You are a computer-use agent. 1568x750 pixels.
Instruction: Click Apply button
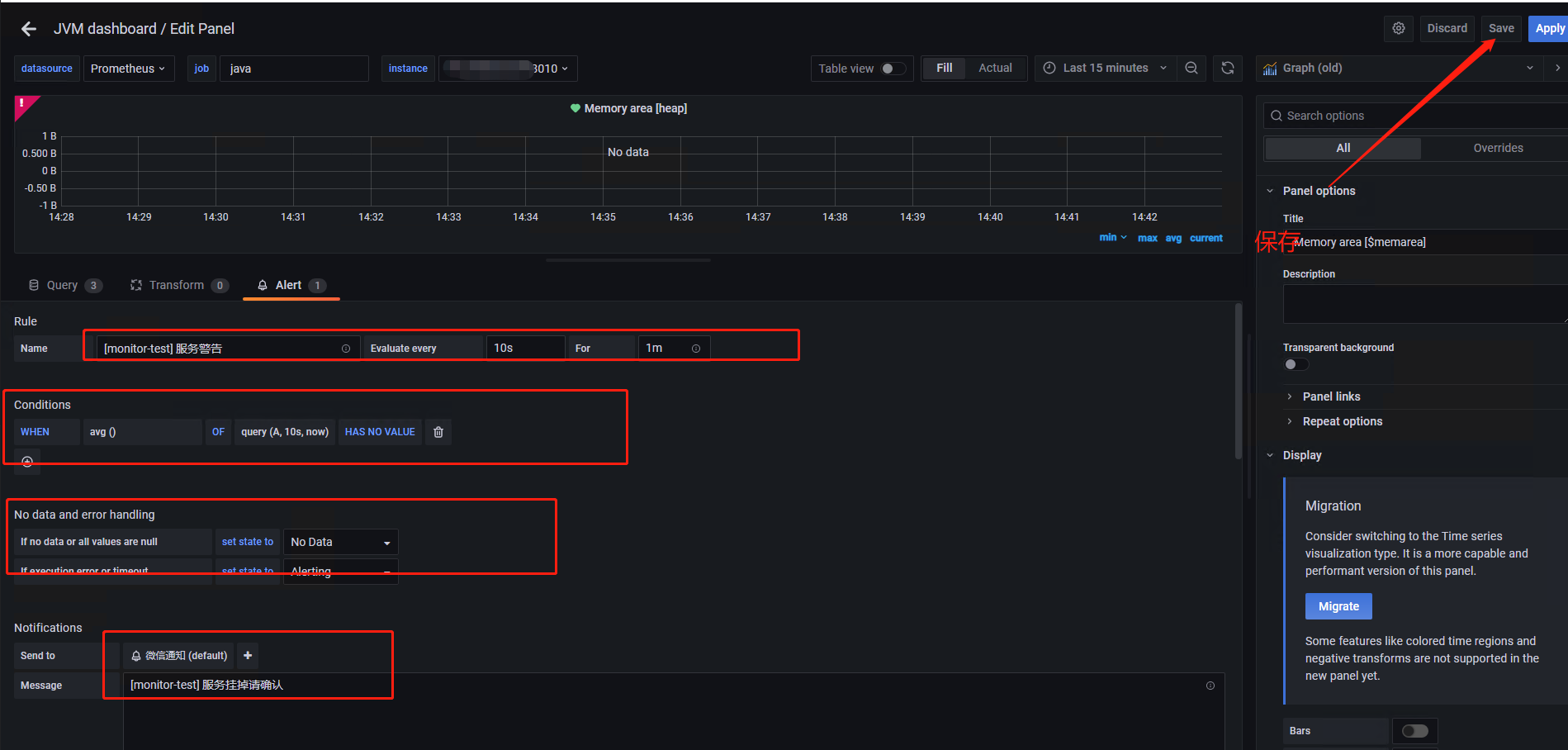coord(1549,28)
